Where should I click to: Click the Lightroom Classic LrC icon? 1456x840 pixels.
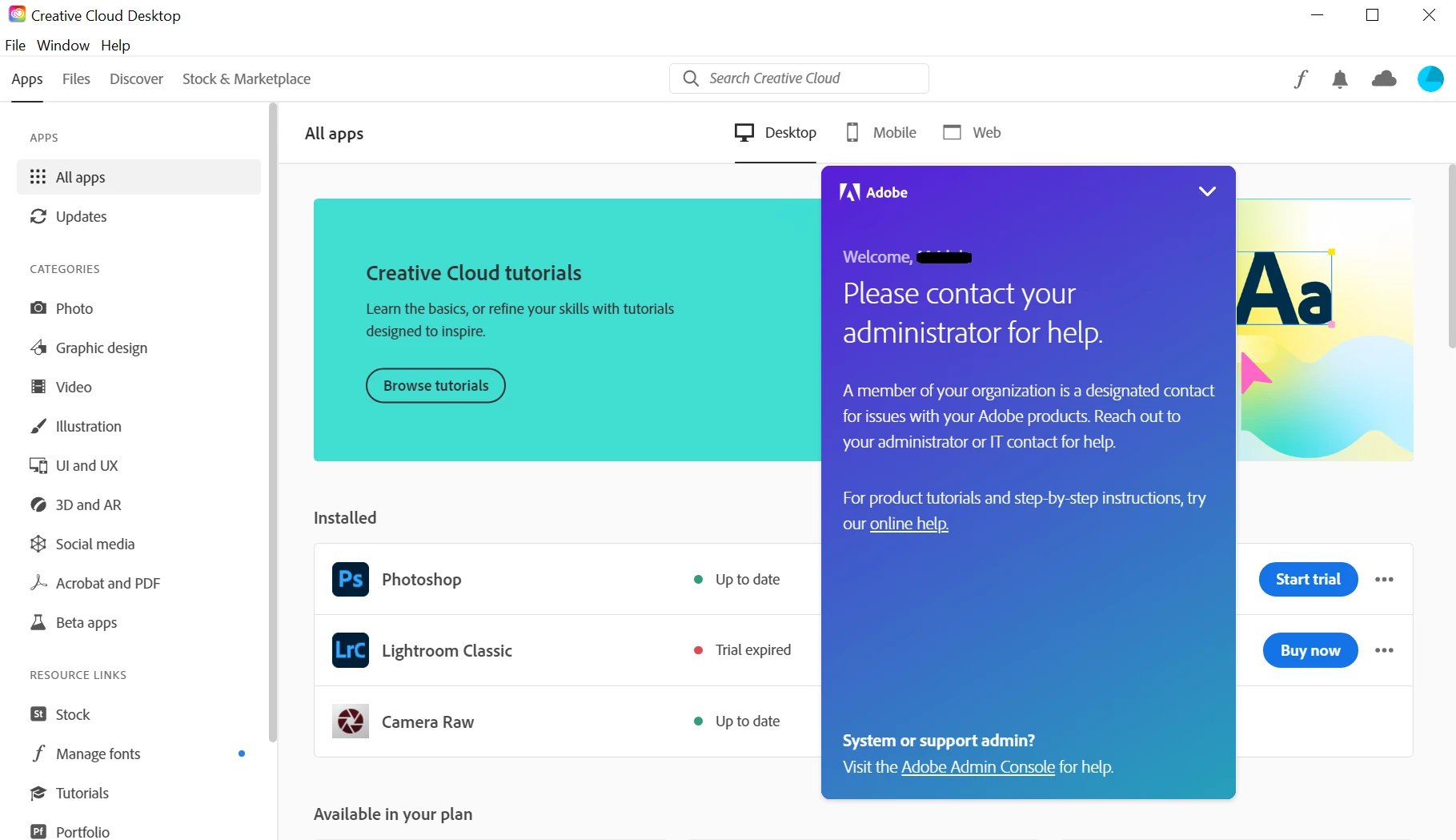click(351, 650)
